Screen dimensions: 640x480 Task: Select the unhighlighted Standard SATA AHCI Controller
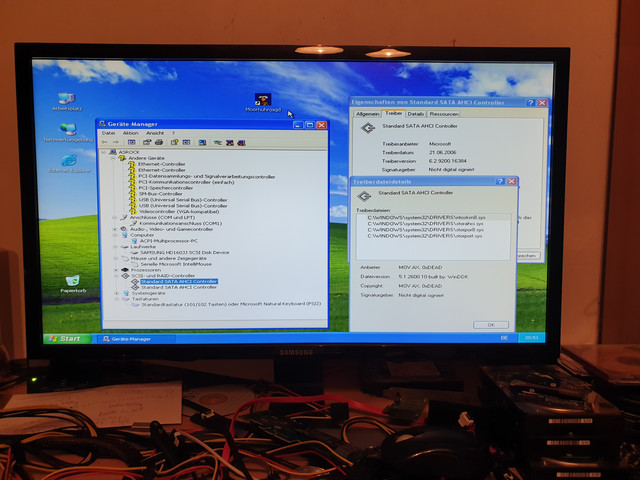pyautogui.click(x=179, y=287)
